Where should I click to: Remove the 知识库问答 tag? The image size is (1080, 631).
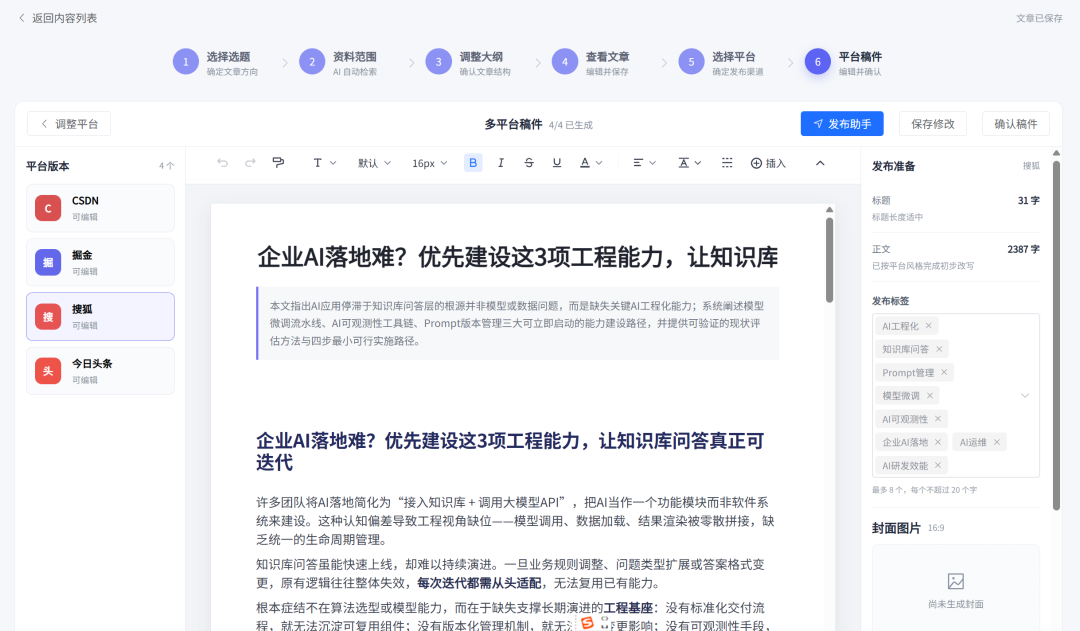[x=939, y=349]
